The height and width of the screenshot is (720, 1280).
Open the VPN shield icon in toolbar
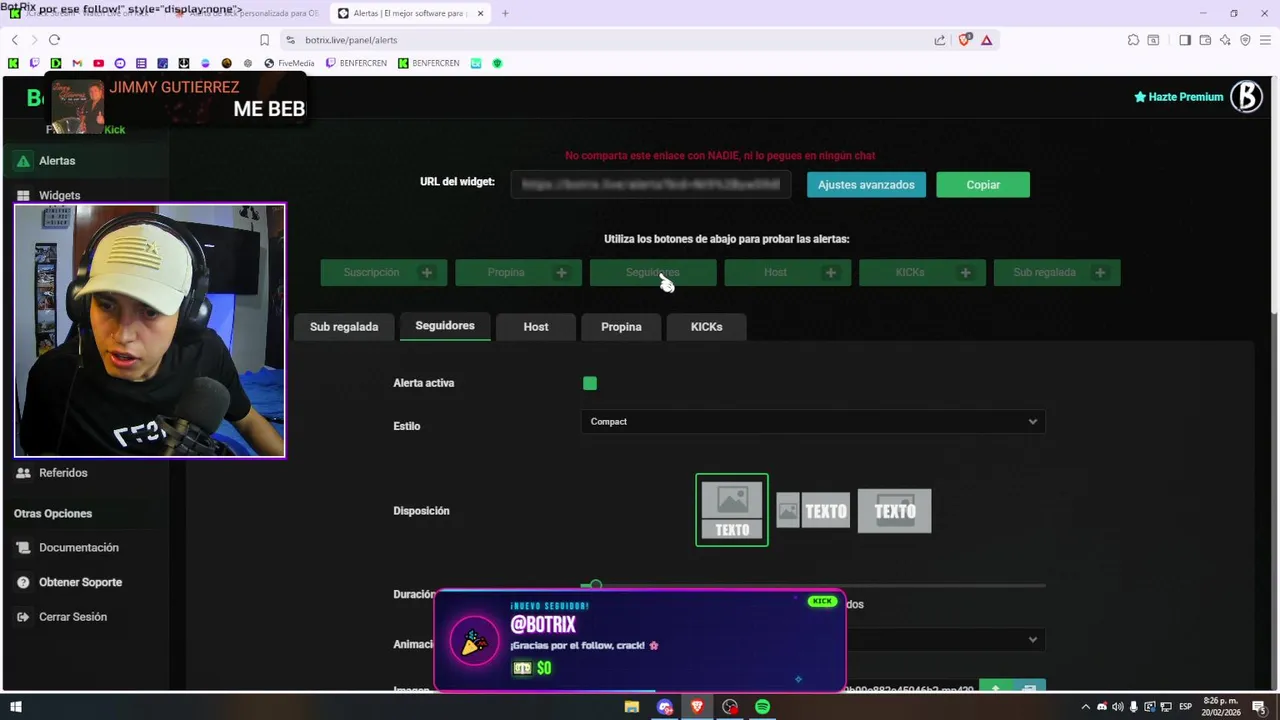(1245, 40)
